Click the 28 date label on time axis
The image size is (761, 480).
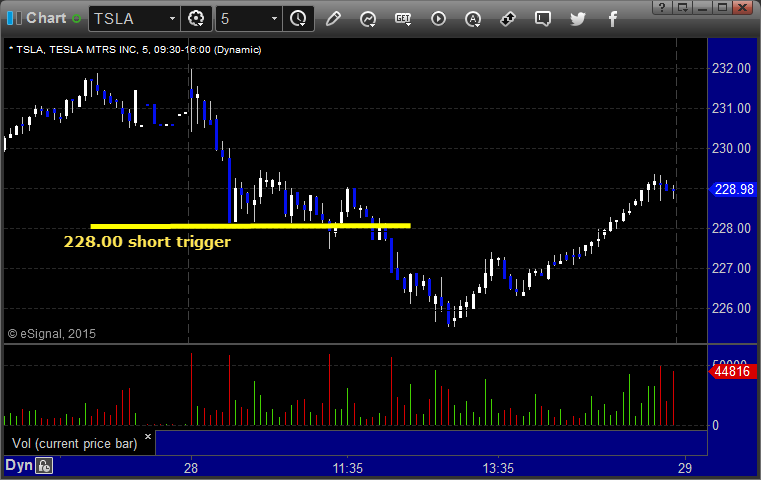(x=191, y=468)
